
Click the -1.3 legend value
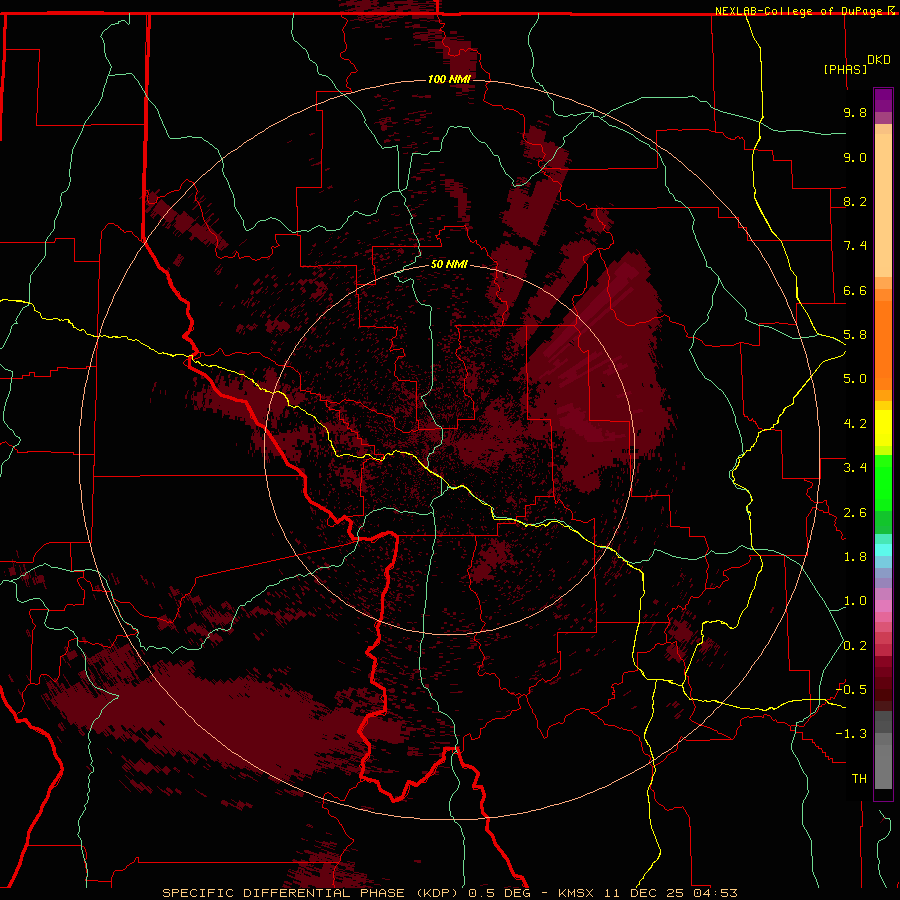[851, 734]
